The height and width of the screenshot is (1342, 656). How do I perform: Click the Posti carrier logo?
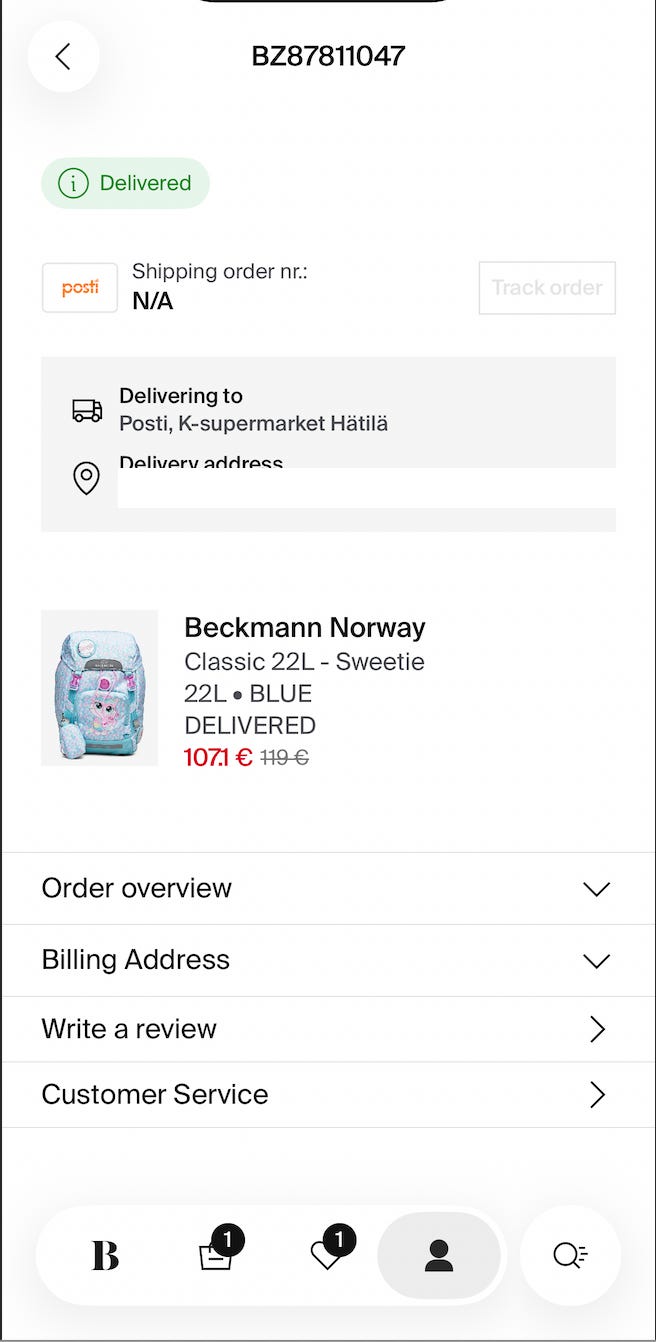[x=80, y=288]
